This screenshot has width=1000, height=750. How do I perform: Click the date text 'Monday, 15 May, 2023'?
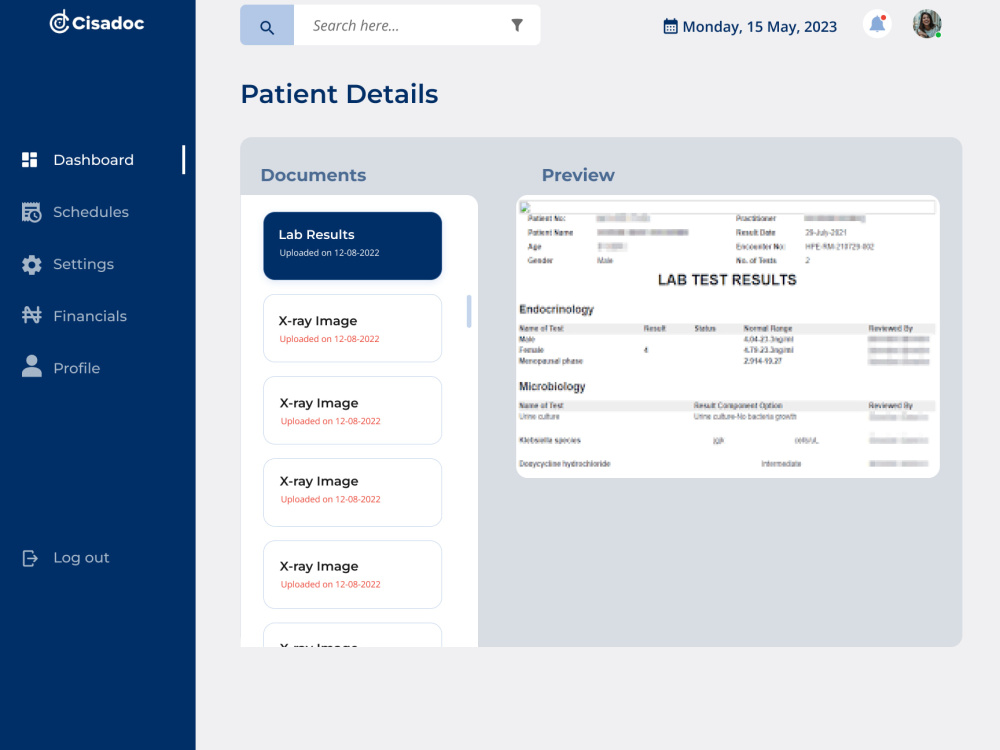[x=760, y=27]
